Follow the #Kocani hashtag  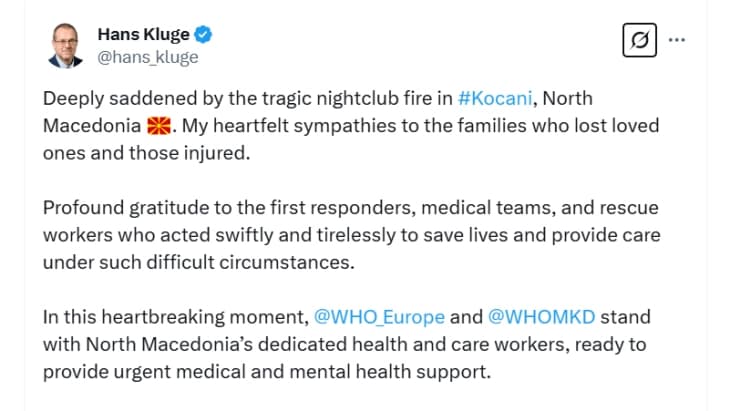495,98
